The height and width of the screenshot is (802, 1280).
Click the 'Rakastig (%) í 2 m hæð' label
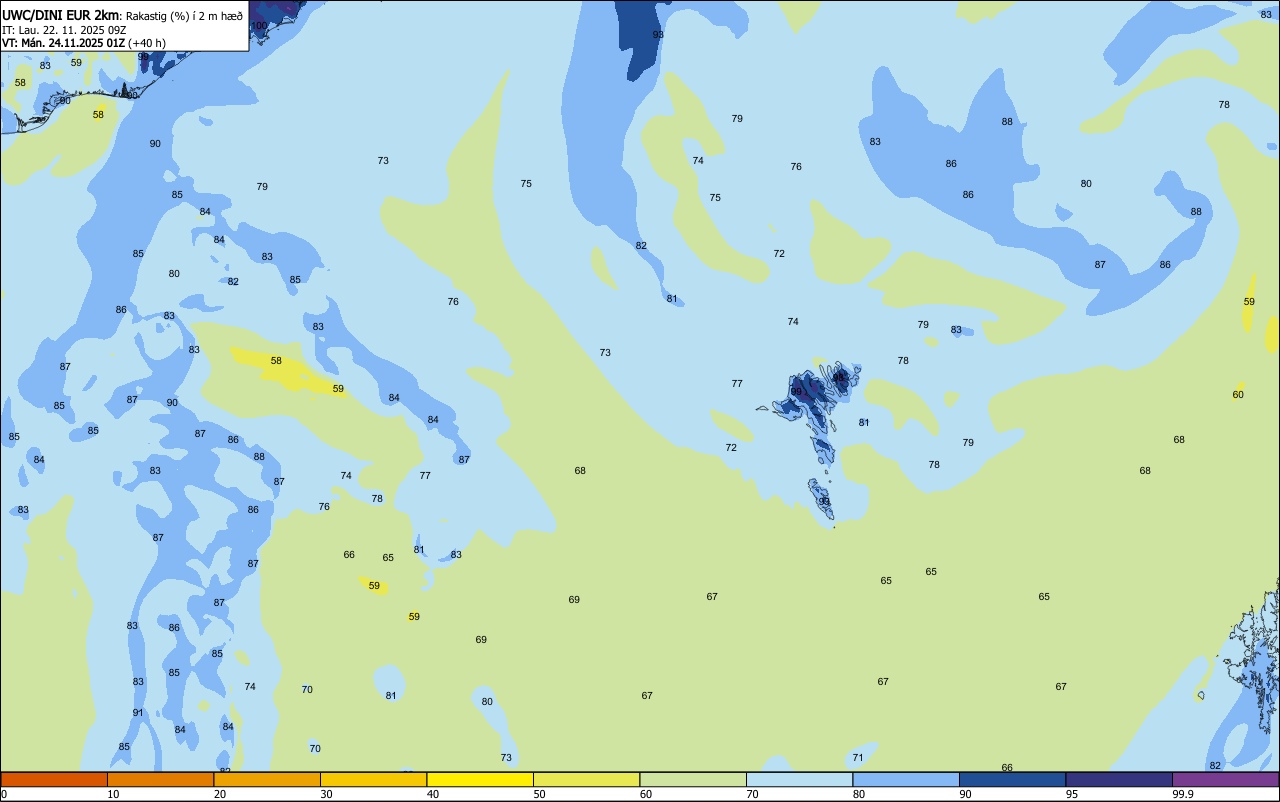[184, 15]
